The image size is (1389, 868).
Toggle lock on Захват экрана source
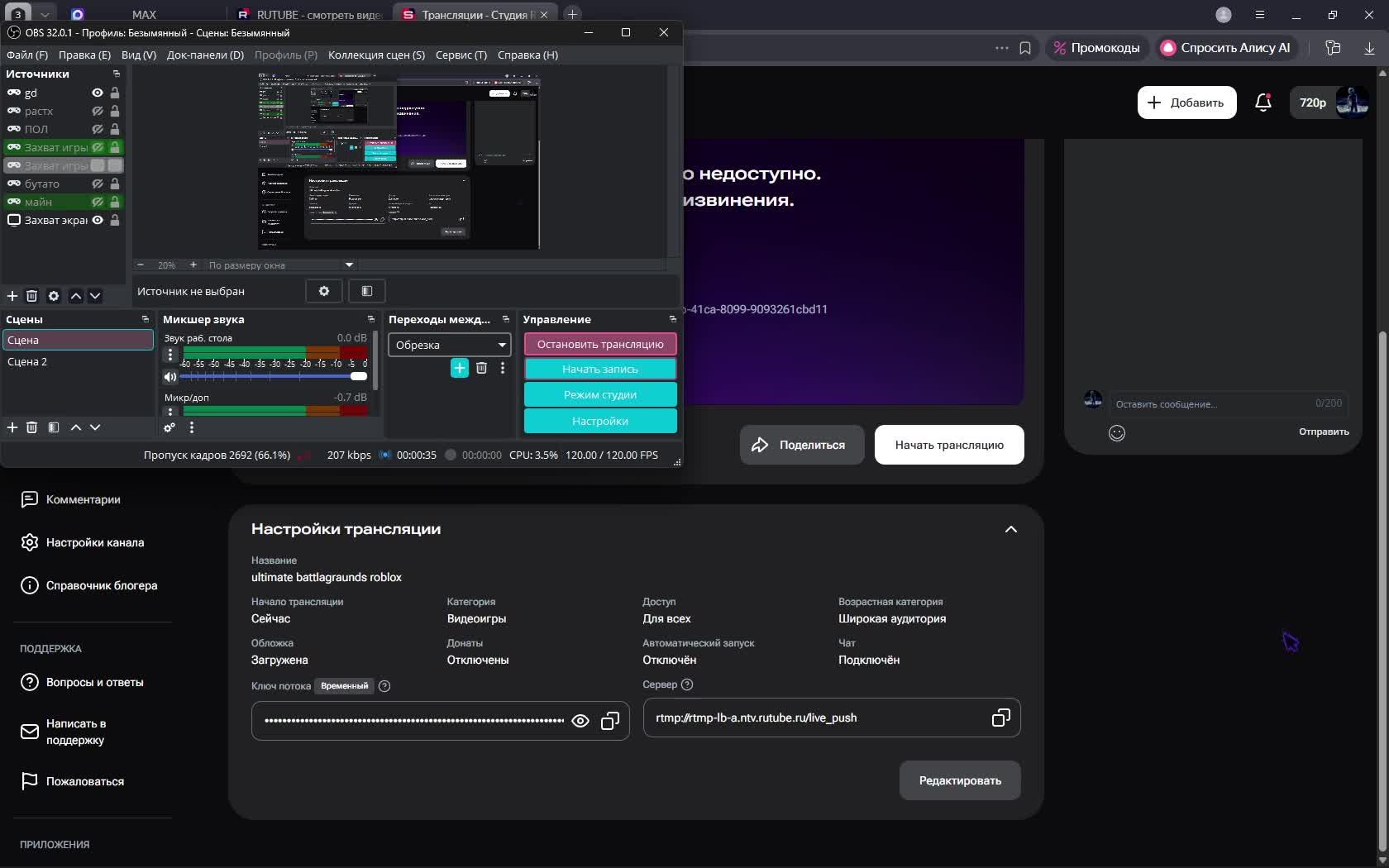coord(115,220)
